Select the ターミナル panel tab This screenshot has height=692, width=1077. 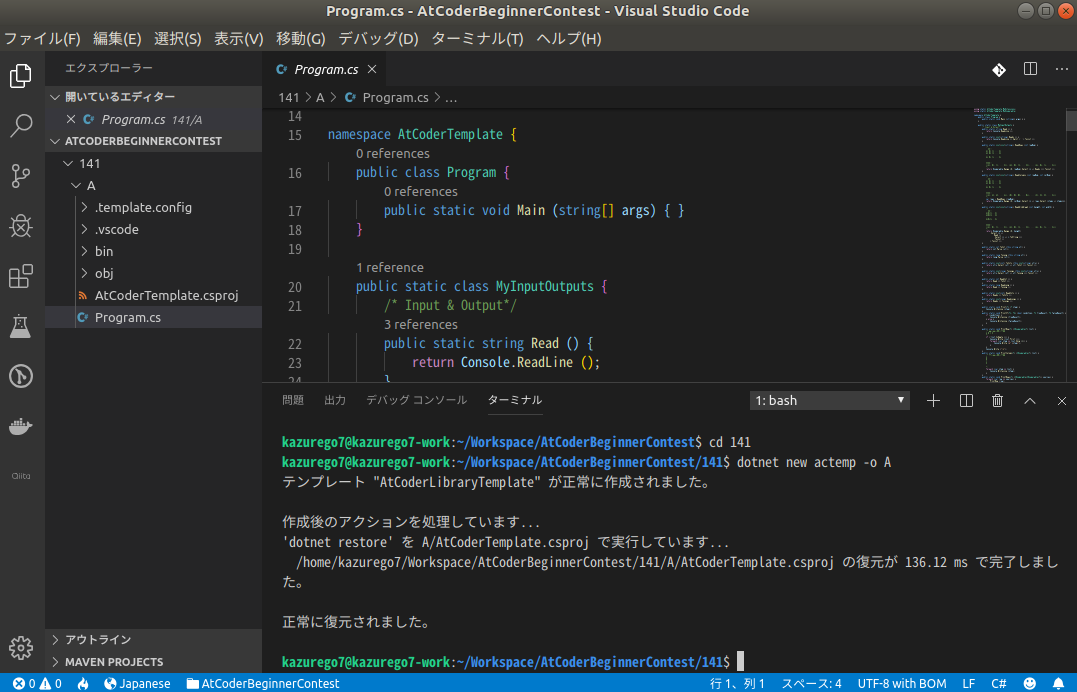tap(515, 400)
